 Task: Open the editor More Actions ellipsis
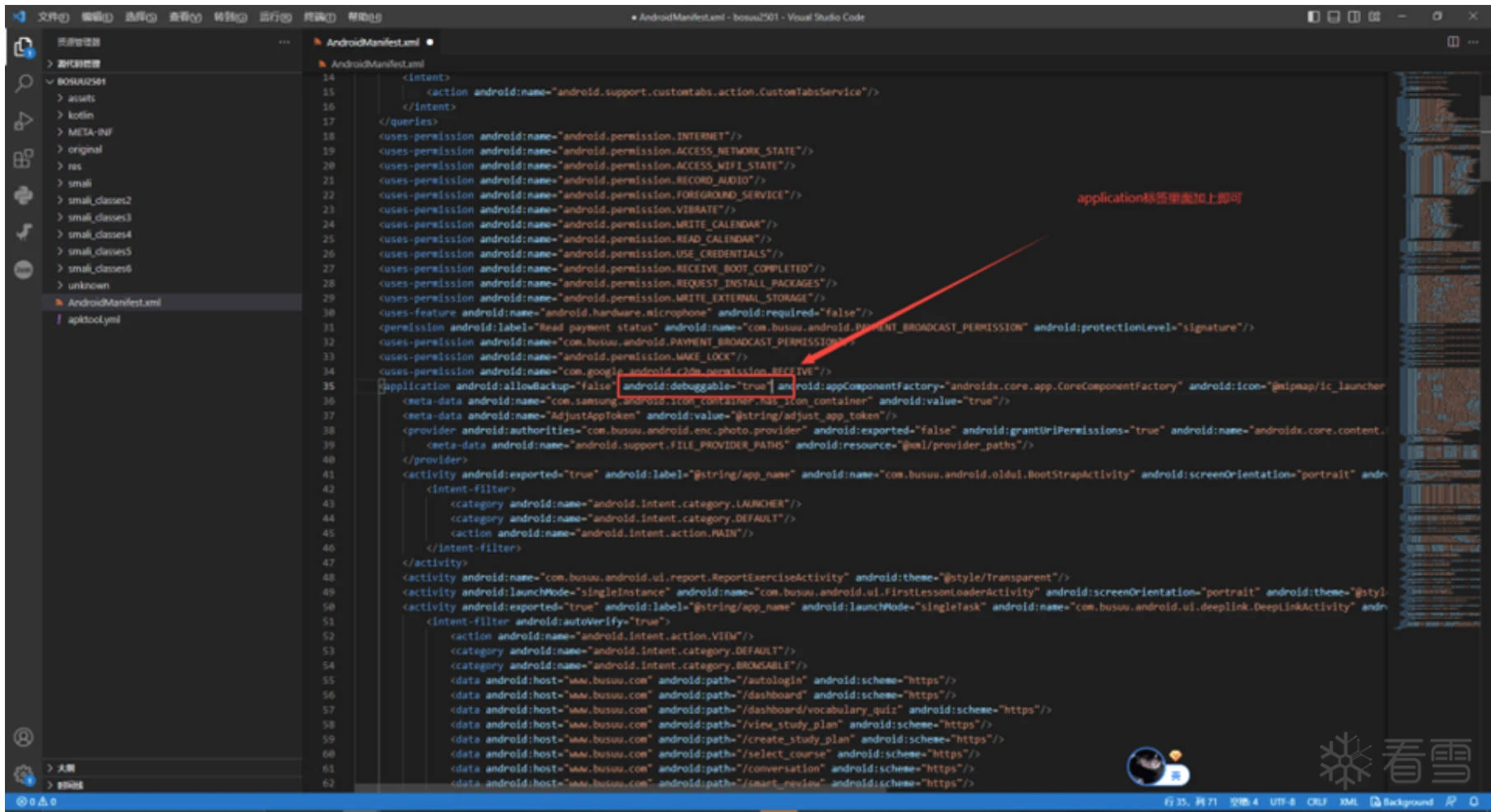1473,42
